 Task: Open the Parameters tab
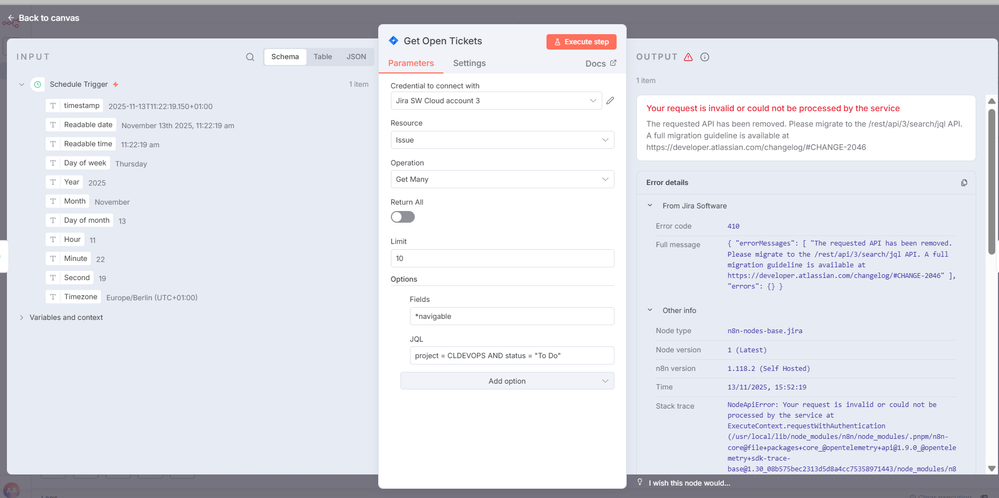(x=411, y=63)
